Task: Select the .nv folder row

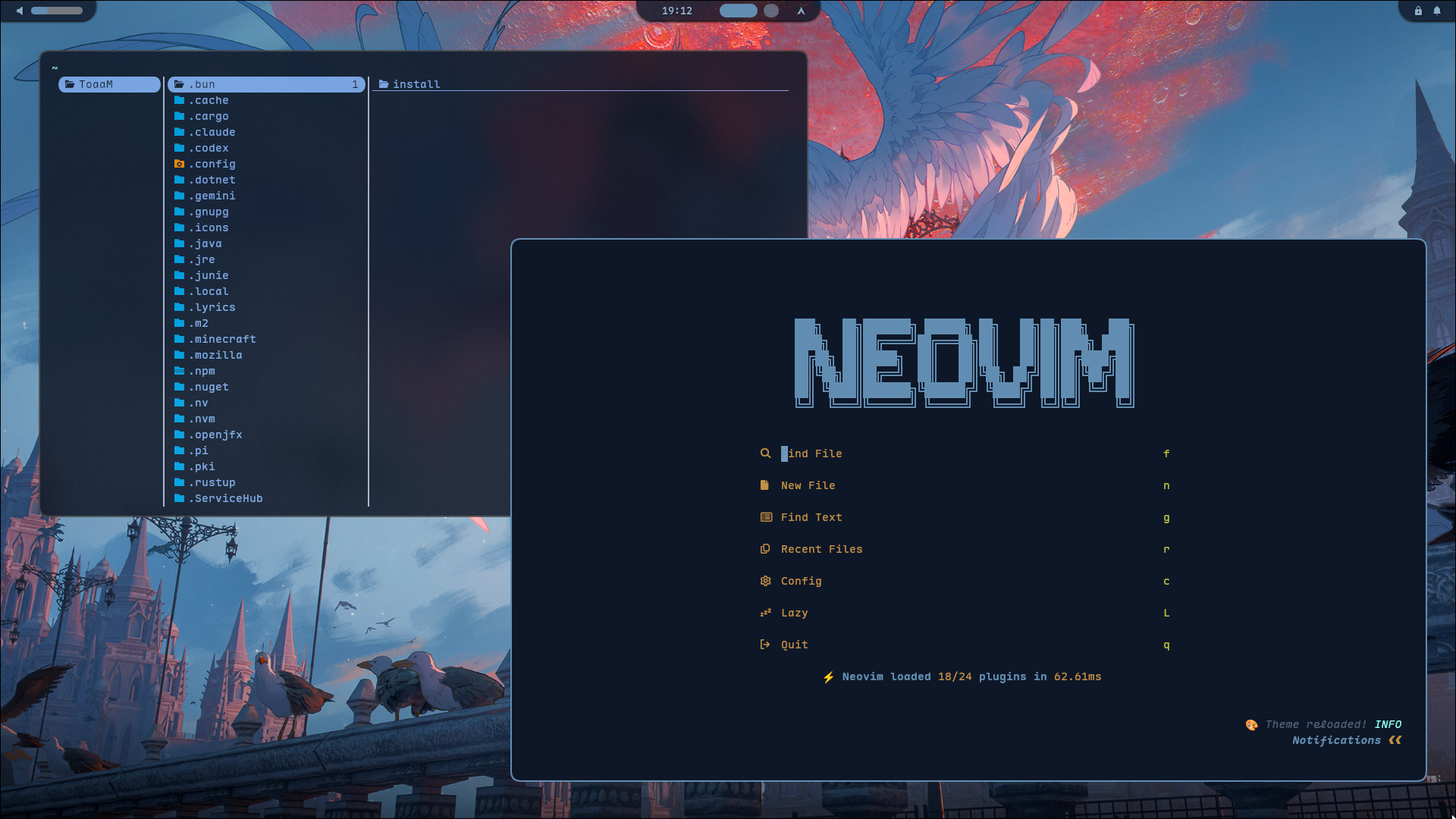Action: [x=266, y=403]
